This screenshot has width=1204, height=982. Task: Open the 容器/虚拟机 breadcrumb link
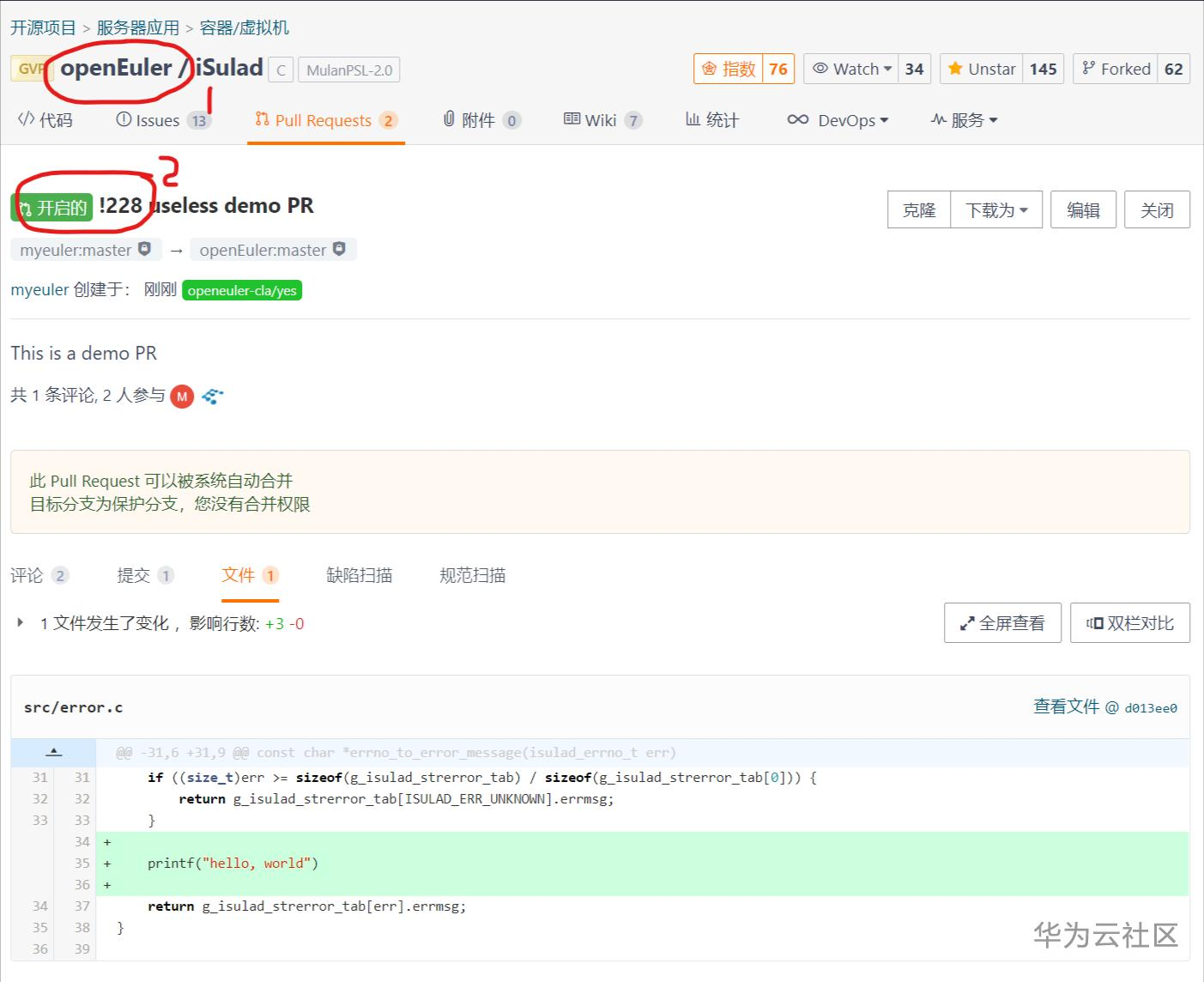(244, 27)
